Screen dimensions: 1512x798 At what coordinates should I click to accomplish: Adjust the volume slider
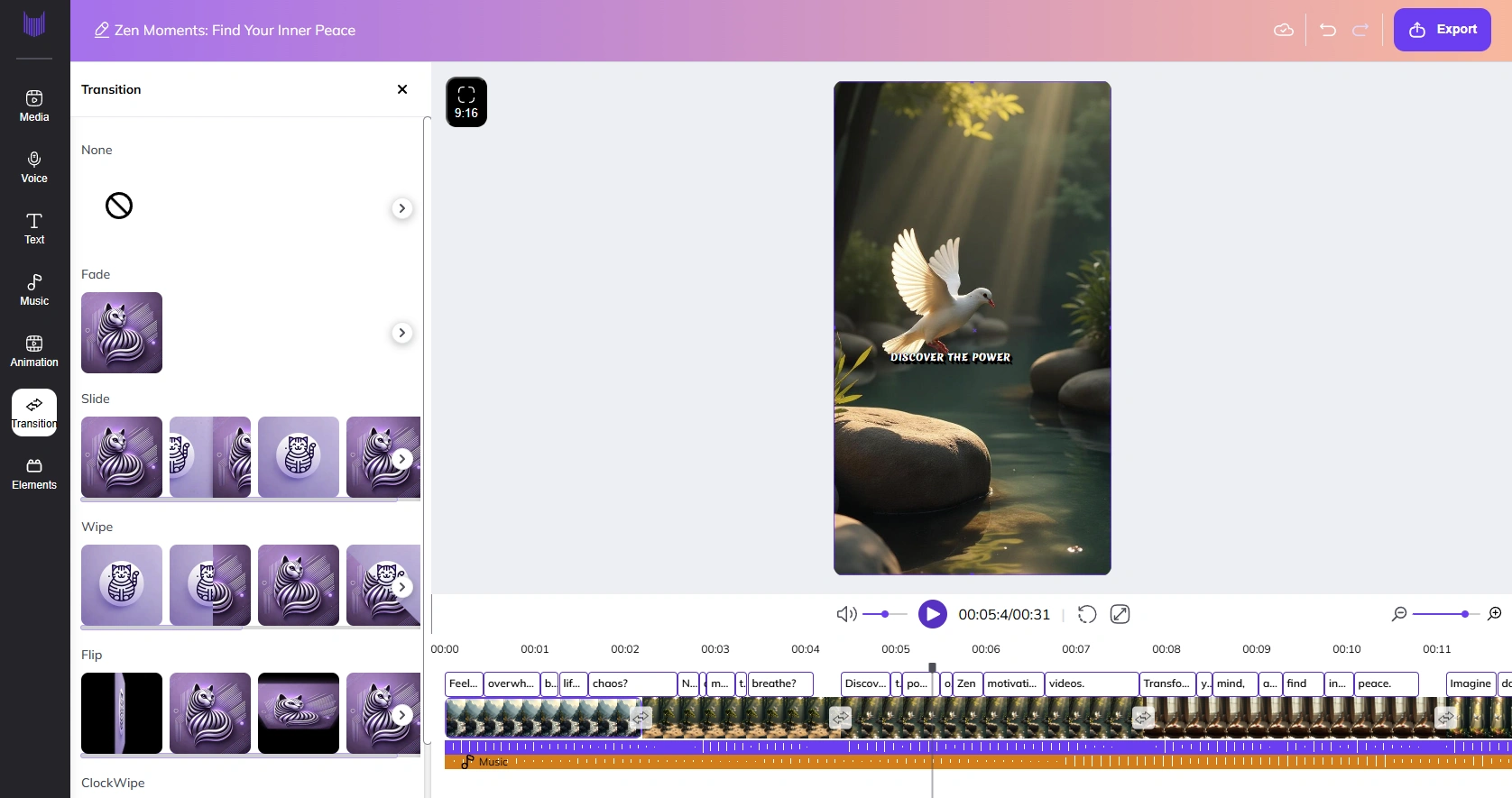pyautogui.click(x=885, y=614)
